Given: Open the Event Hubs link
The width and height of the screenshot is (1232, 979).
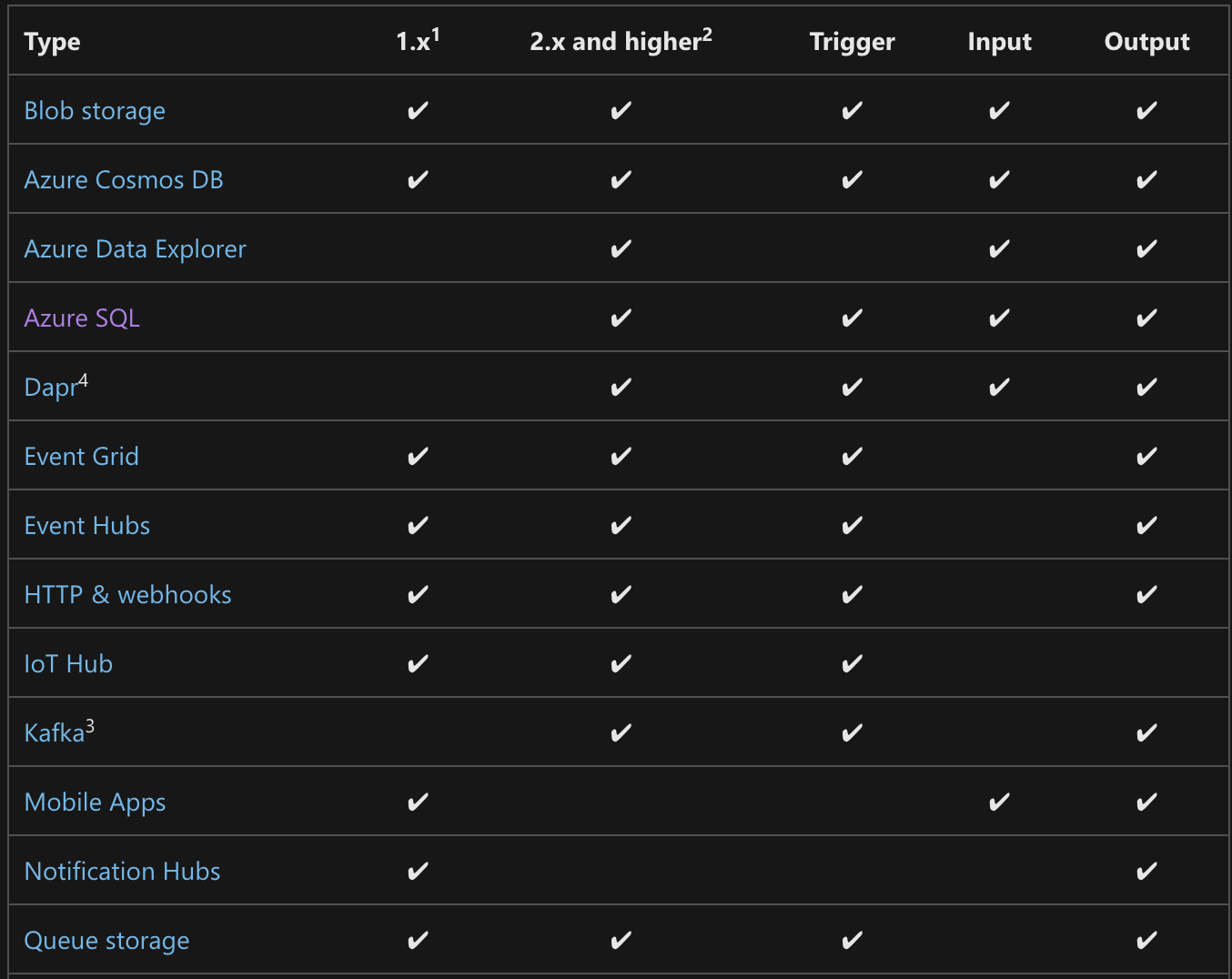Looking at the screenshot, I should pyautogui.click(x=87, y=526).
